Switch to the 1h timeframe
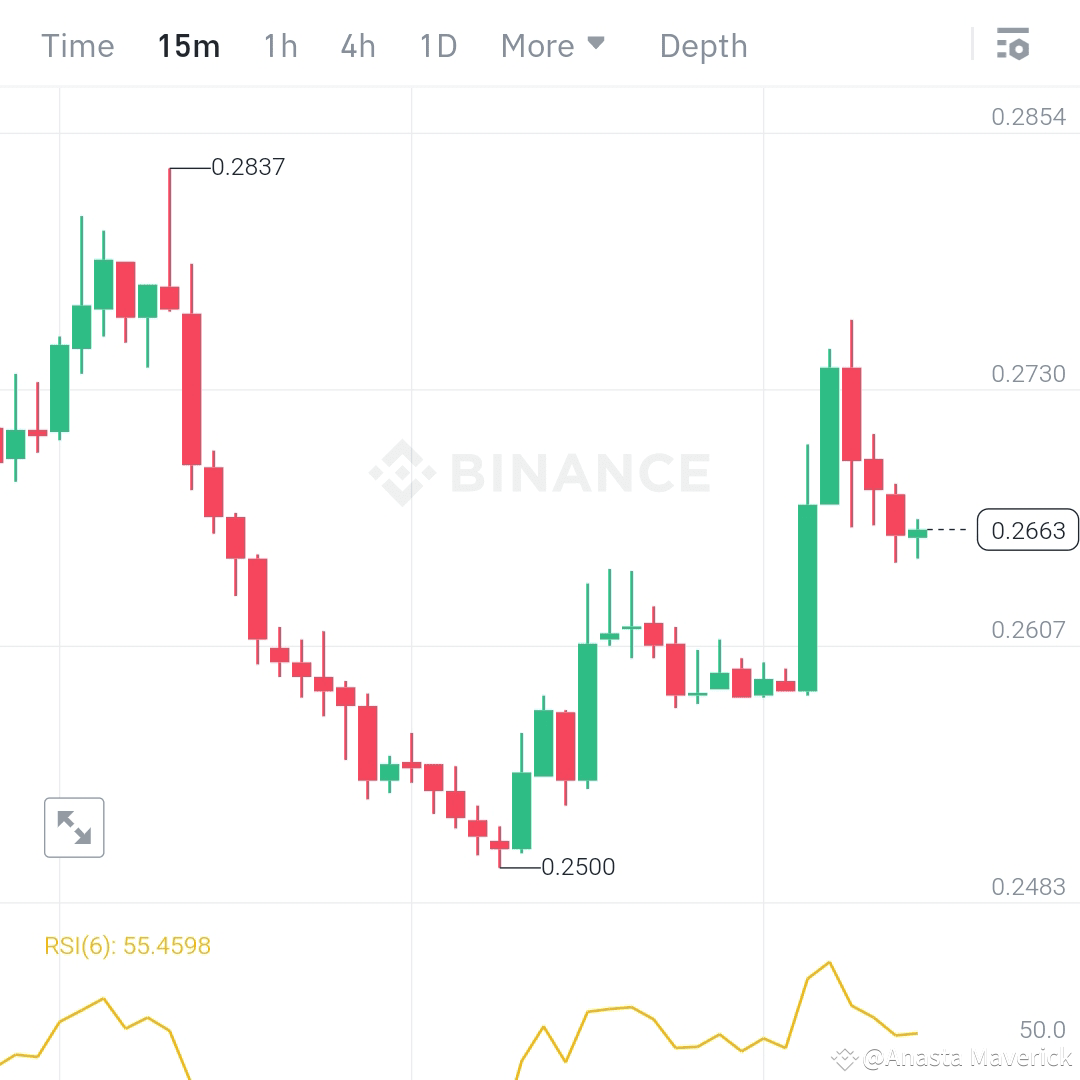Viewport: 1080px width, 1080px height. (280, 45)
